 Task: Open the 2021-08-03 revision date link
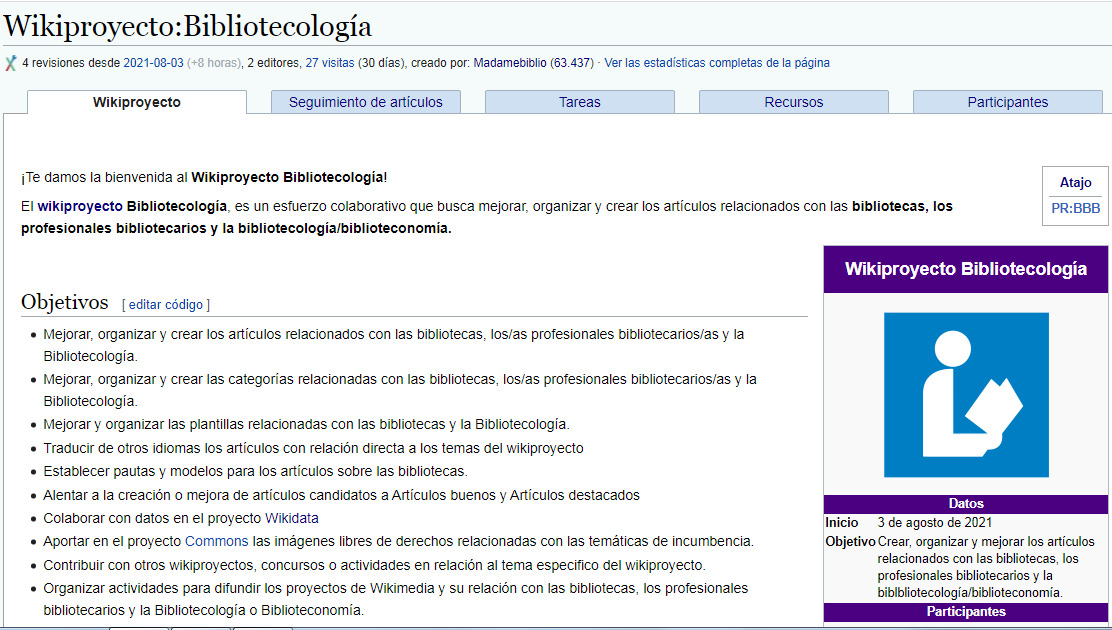click(x=153, y=62)
